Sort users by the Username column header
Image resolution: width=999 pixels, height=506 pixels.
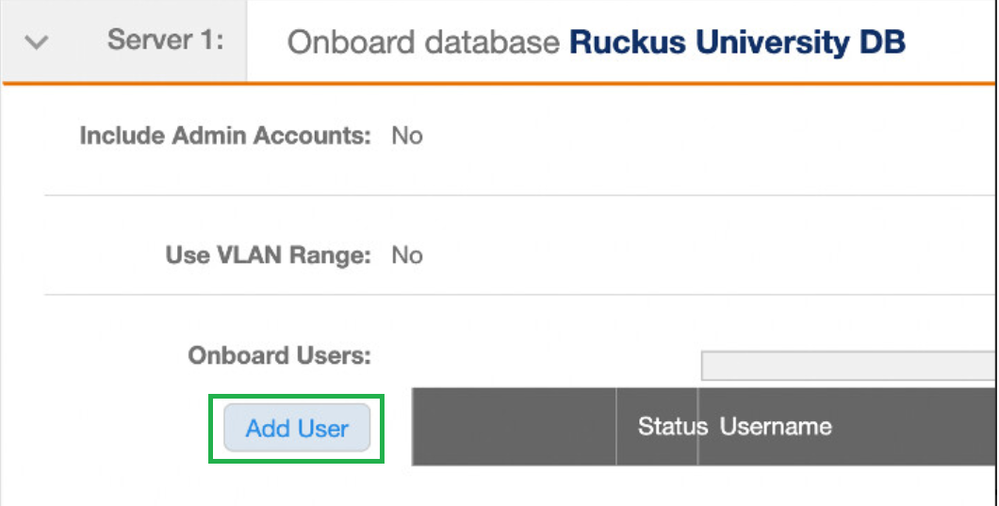(776, 427)
